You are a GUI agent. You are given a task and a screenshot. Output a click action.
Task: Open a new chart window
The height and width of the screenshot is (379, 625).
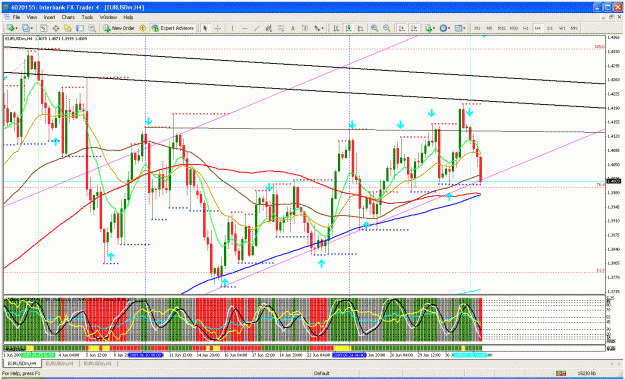[10, 28]
